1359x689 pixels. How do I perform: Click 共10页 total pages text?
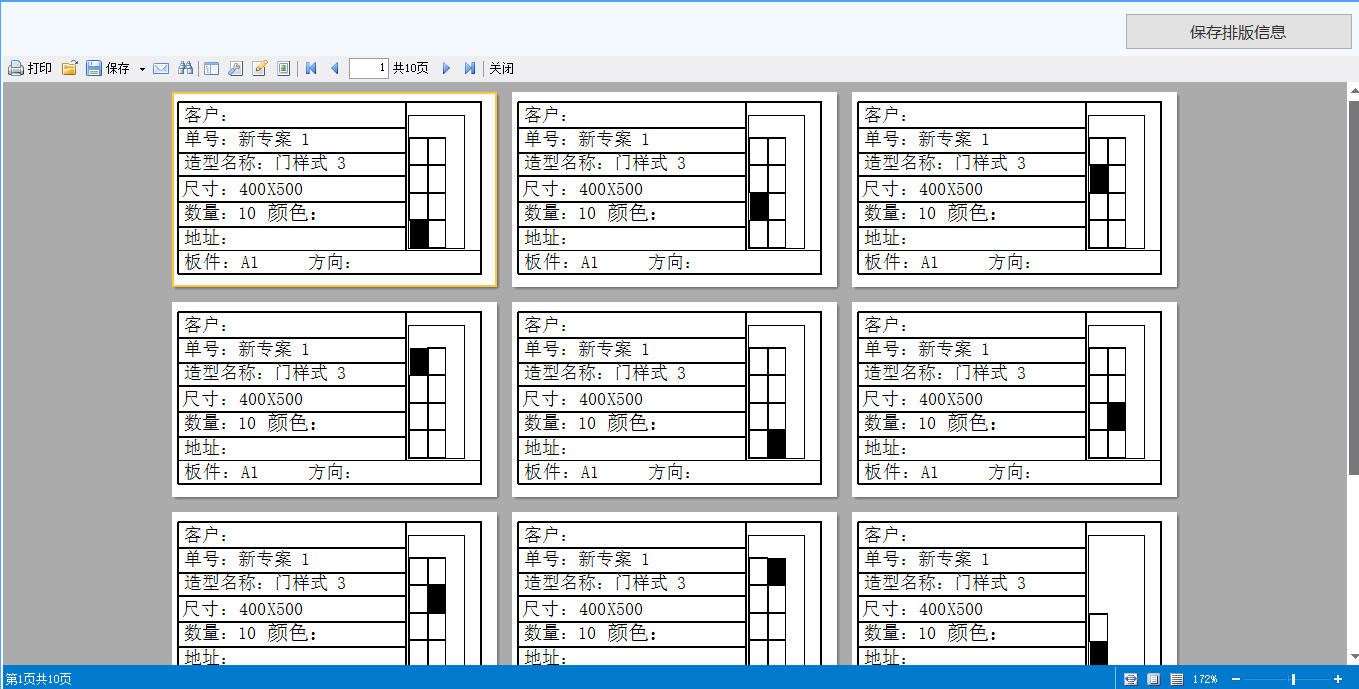pos(411,68)
